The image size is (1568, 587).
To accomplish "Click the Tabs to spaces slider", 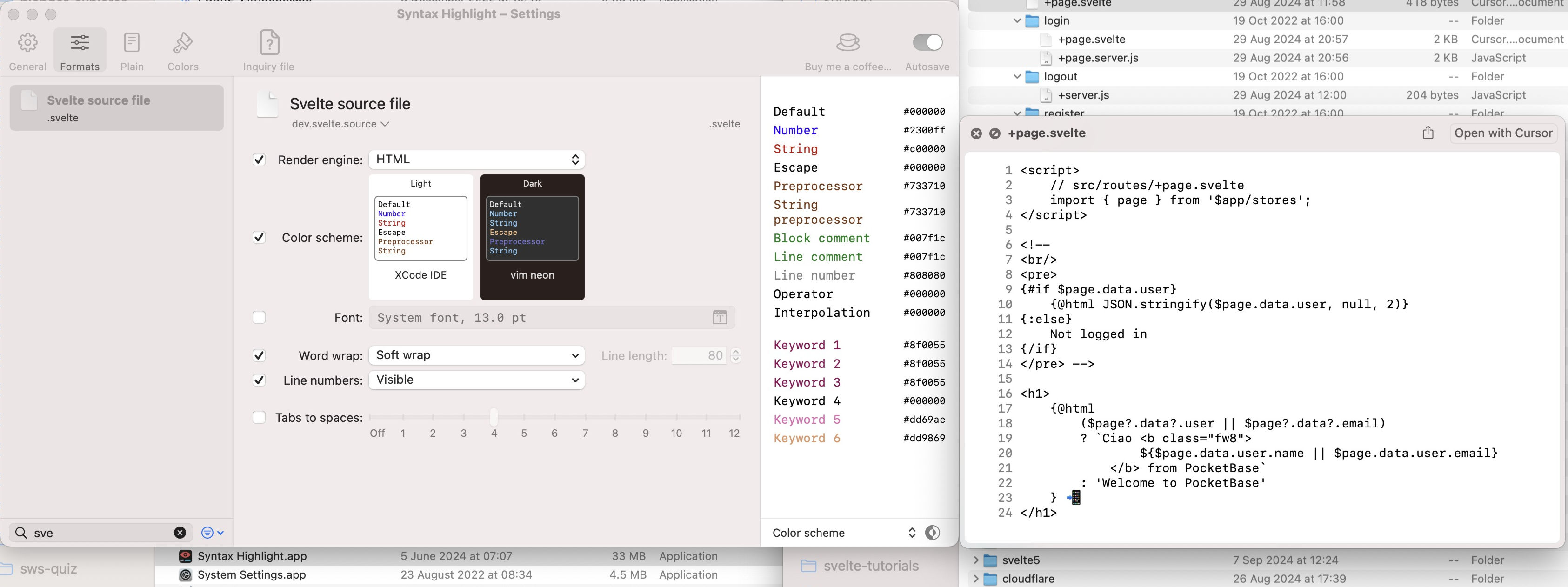I will click(554, 417).
